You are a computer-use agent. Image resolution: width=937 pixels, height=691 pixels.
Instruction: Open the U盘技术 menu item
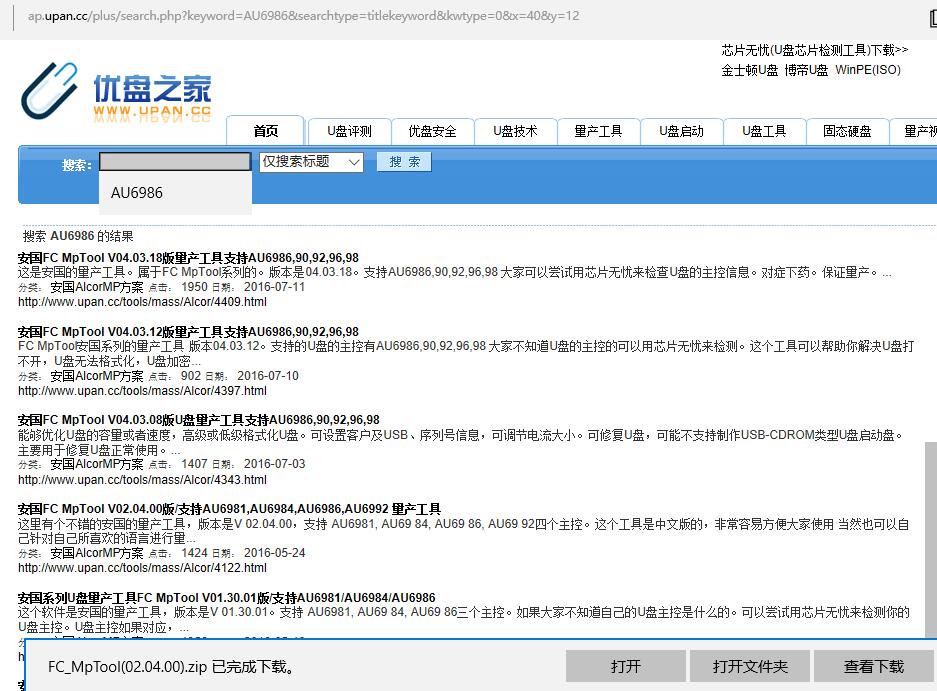515,130
